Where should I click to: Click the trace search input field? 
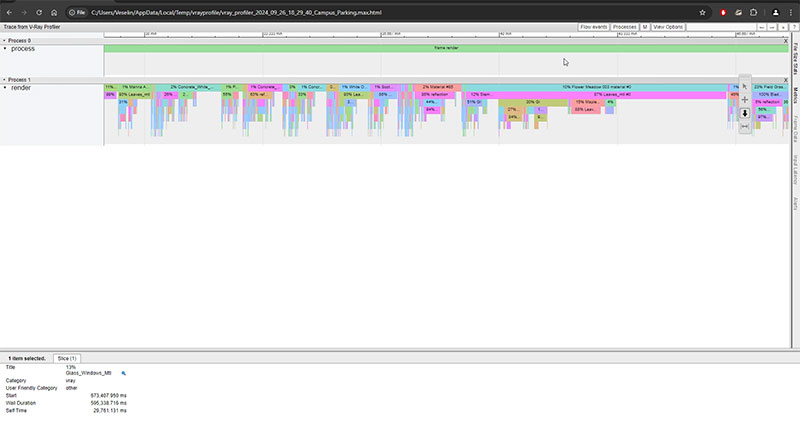click(720, 27)
